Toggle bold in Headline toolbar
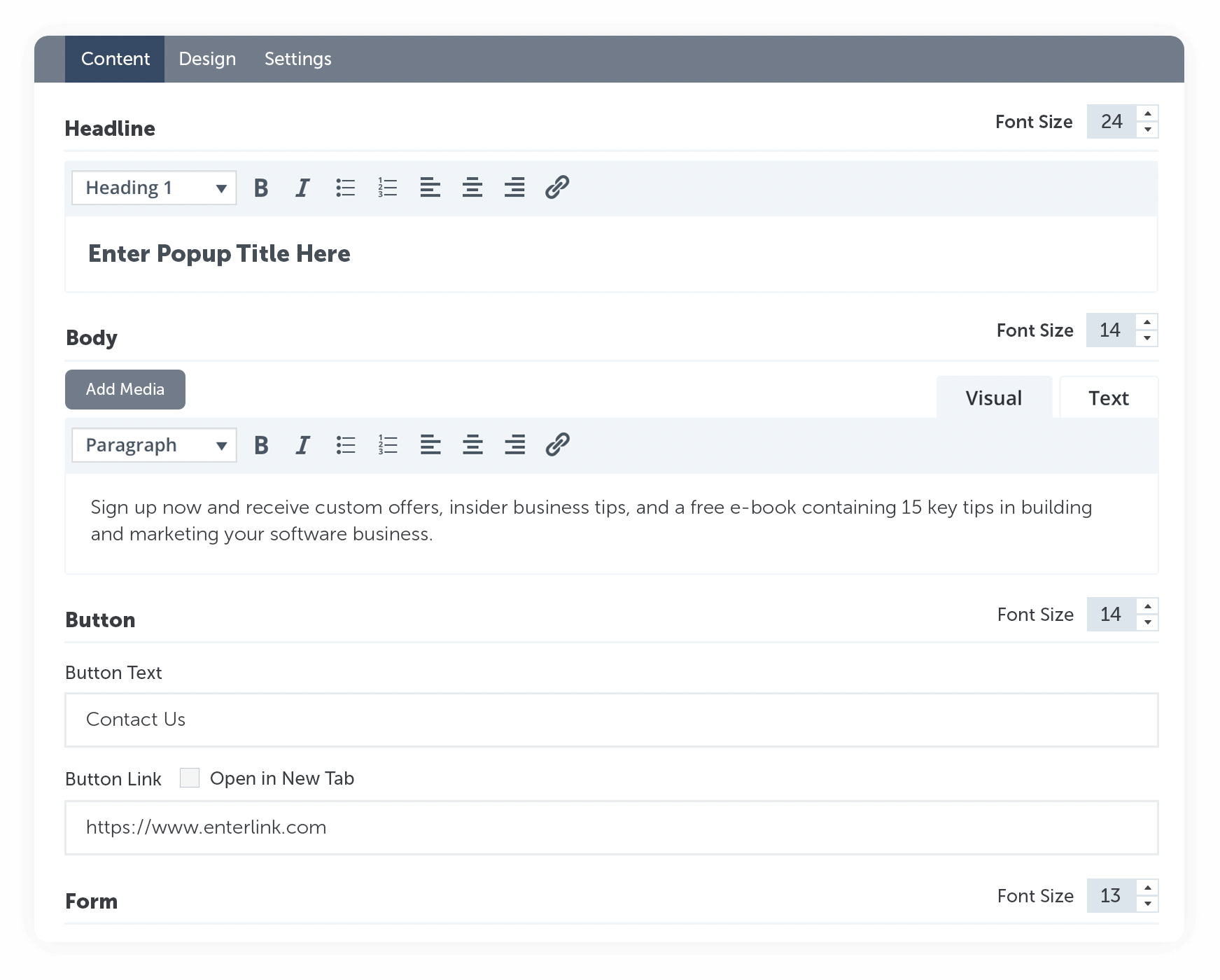The width and height of the screenshot is (1220, 980). tap(261, 188)
